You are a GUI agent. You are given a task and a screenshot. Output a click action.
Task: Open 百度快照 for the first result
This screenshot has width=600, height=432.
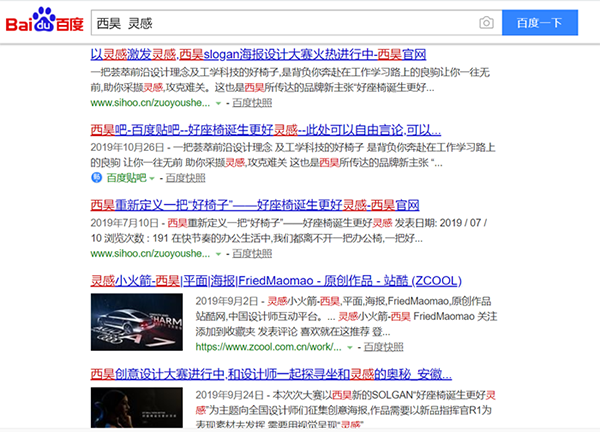[252, 102]
